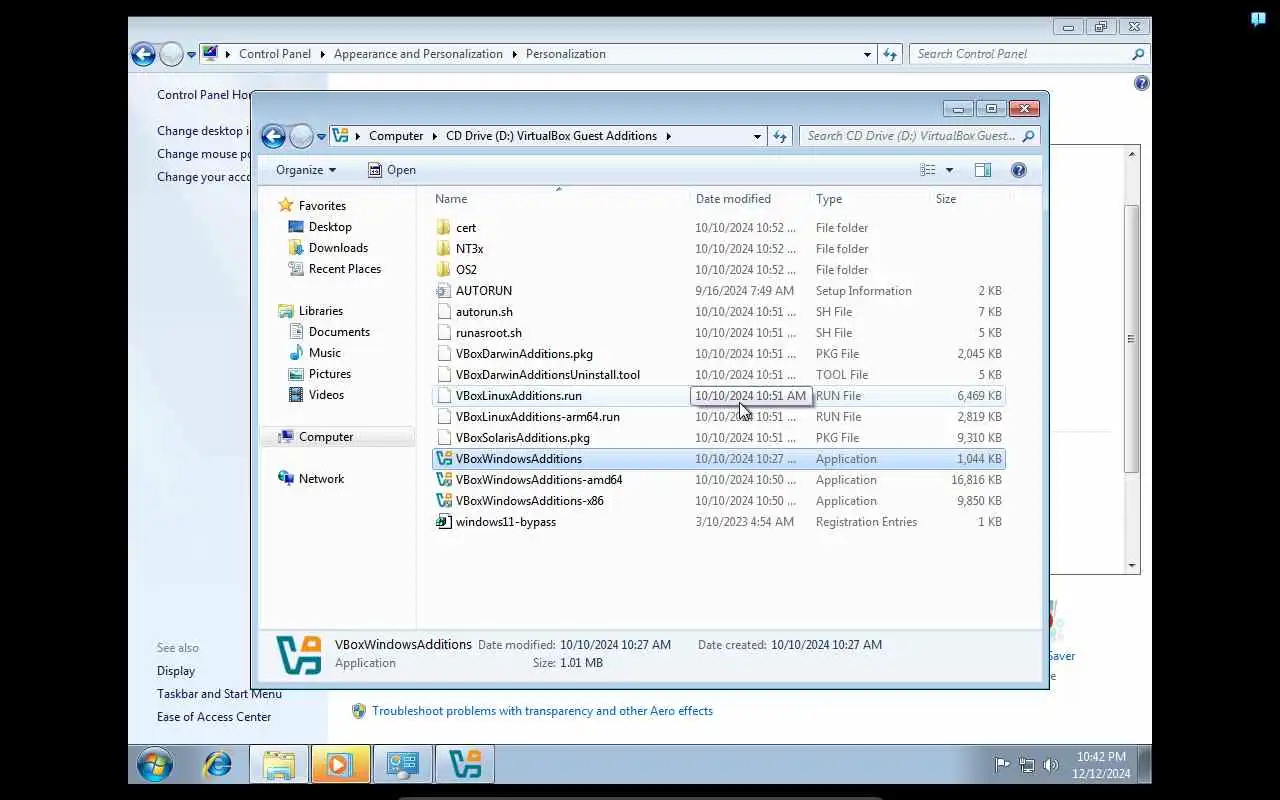
Task: Expand arrow after CD Drive (D:) breadcrumb
Action: click(668, 136)
